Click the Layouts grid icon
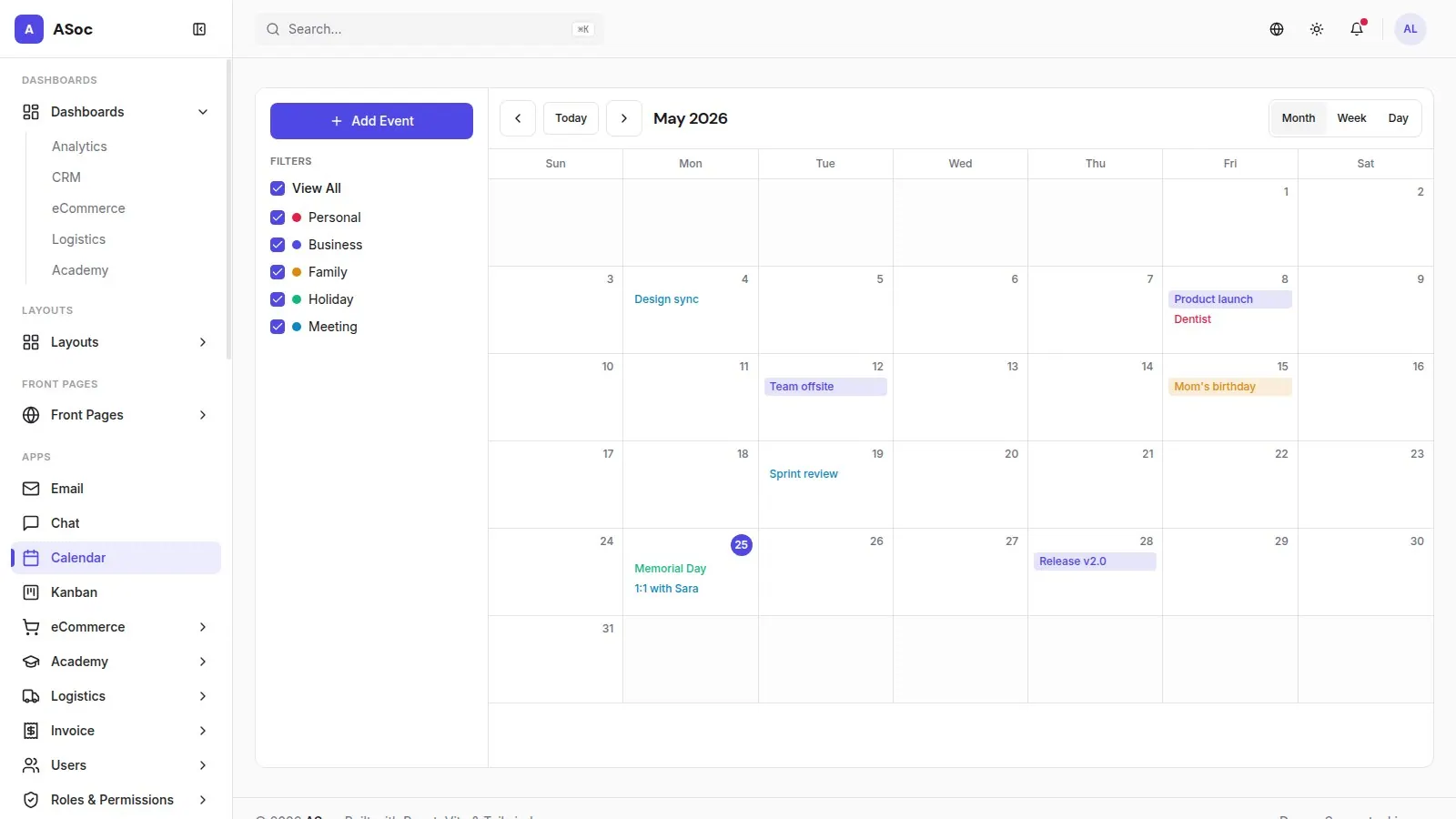 coord(31,342)
